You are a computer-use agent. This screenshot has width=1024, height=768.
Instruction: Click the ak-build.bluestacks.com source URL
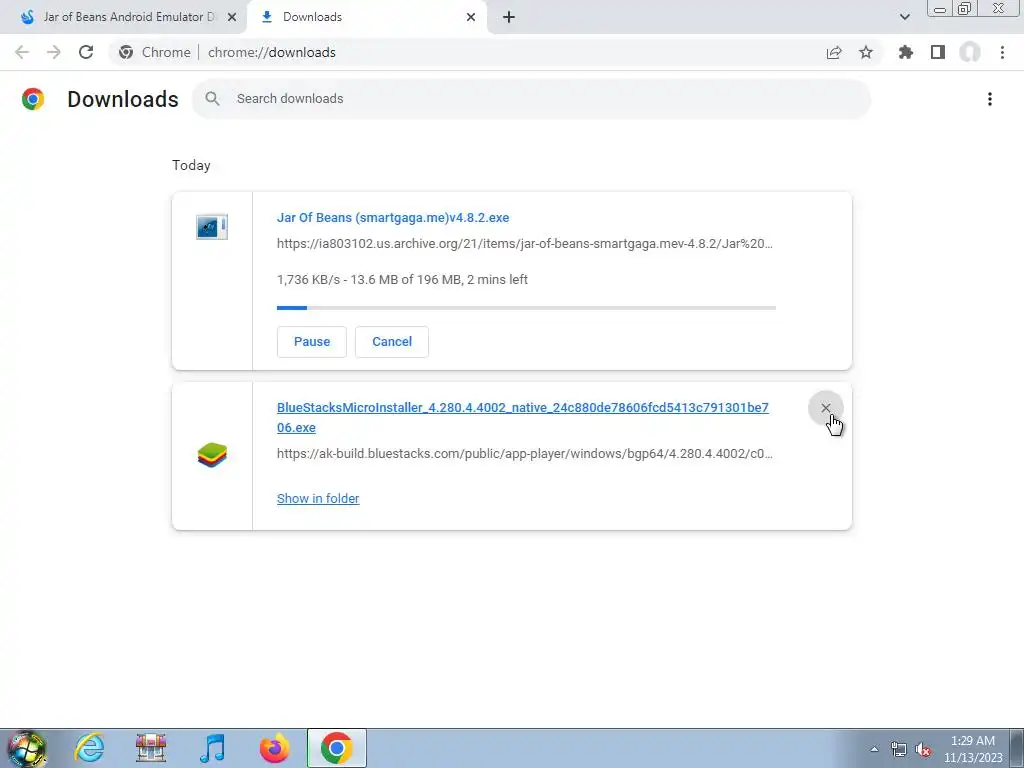(524, 453)
